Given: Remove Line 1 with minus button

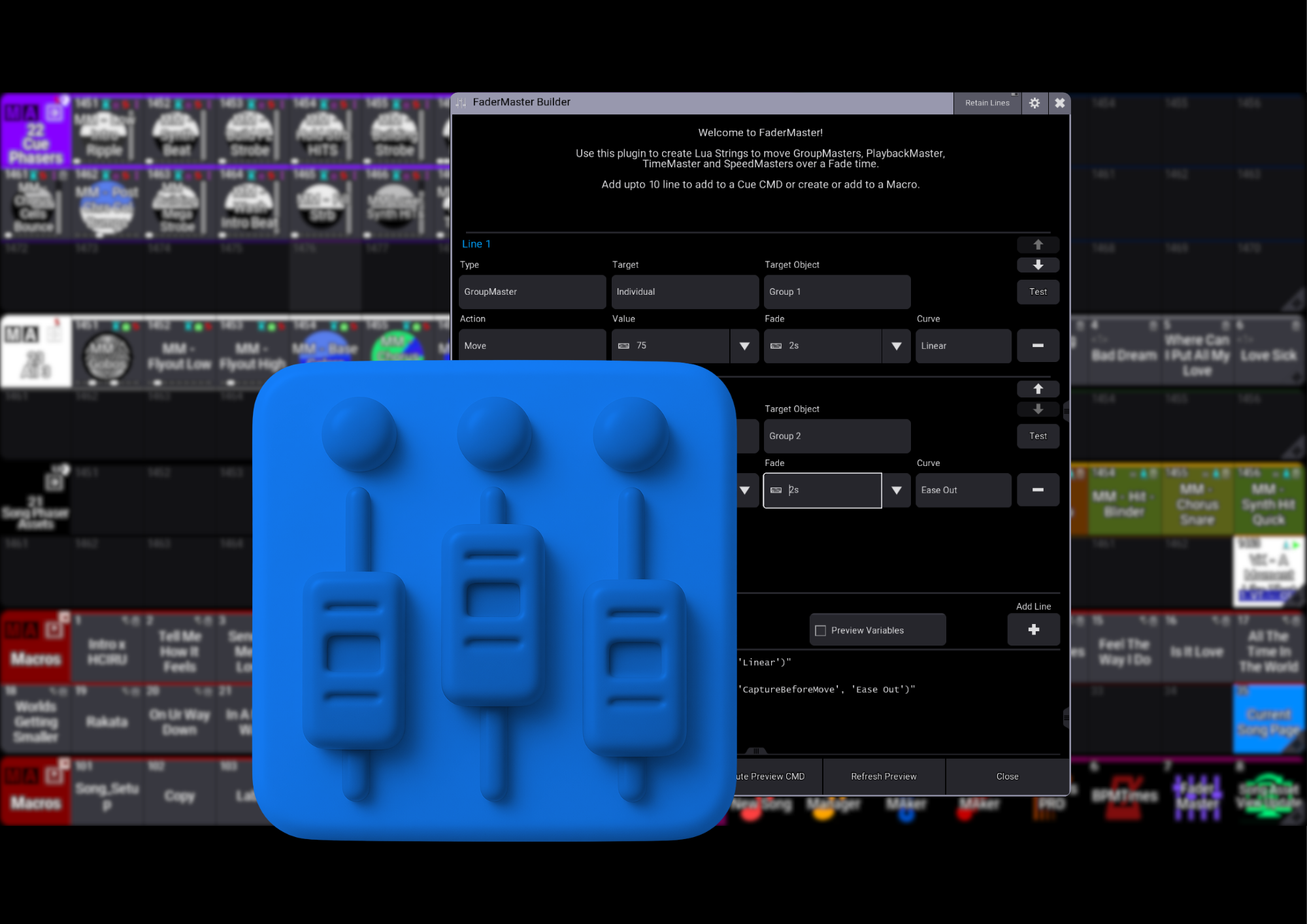Looking at the screenshot, I should [x=1038, y=346].
